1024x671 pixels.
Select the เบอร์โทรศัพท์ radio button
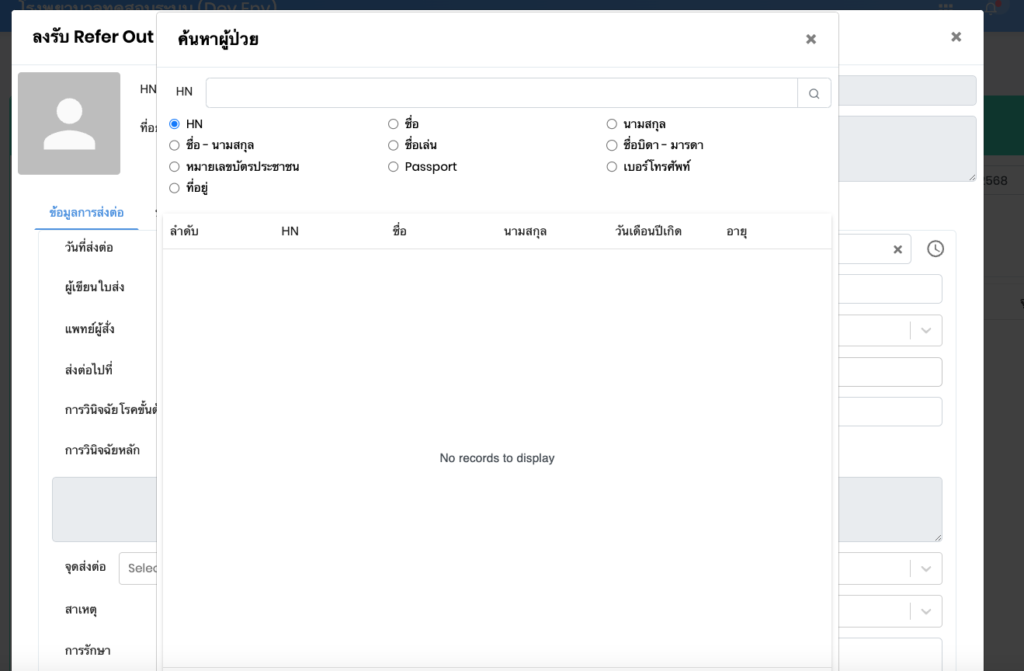(612, 167)
